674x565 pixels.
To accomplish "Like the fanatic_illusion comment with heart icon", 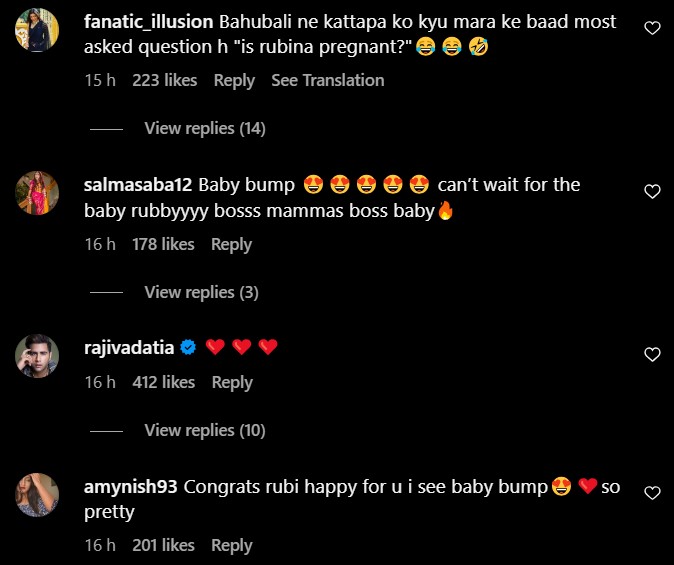I will click(x=652, y=28).
